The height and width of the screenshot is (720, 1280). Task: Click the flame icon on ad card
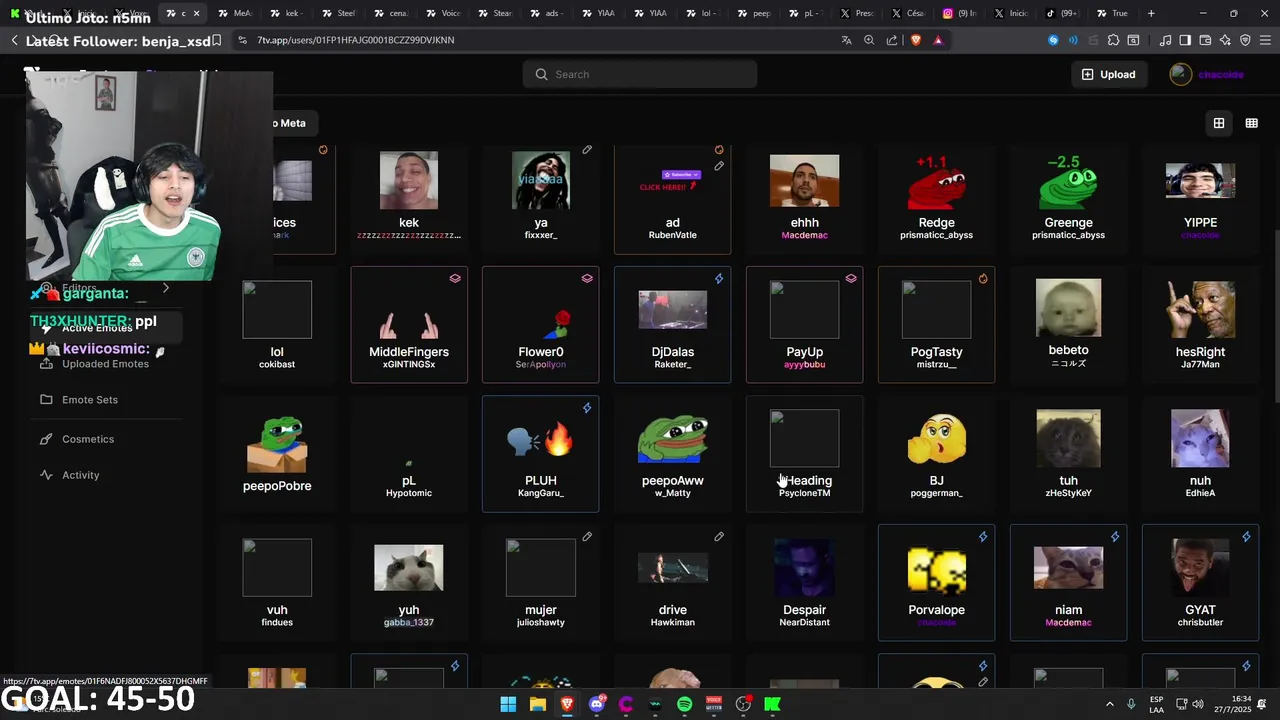tap(719, 150)
